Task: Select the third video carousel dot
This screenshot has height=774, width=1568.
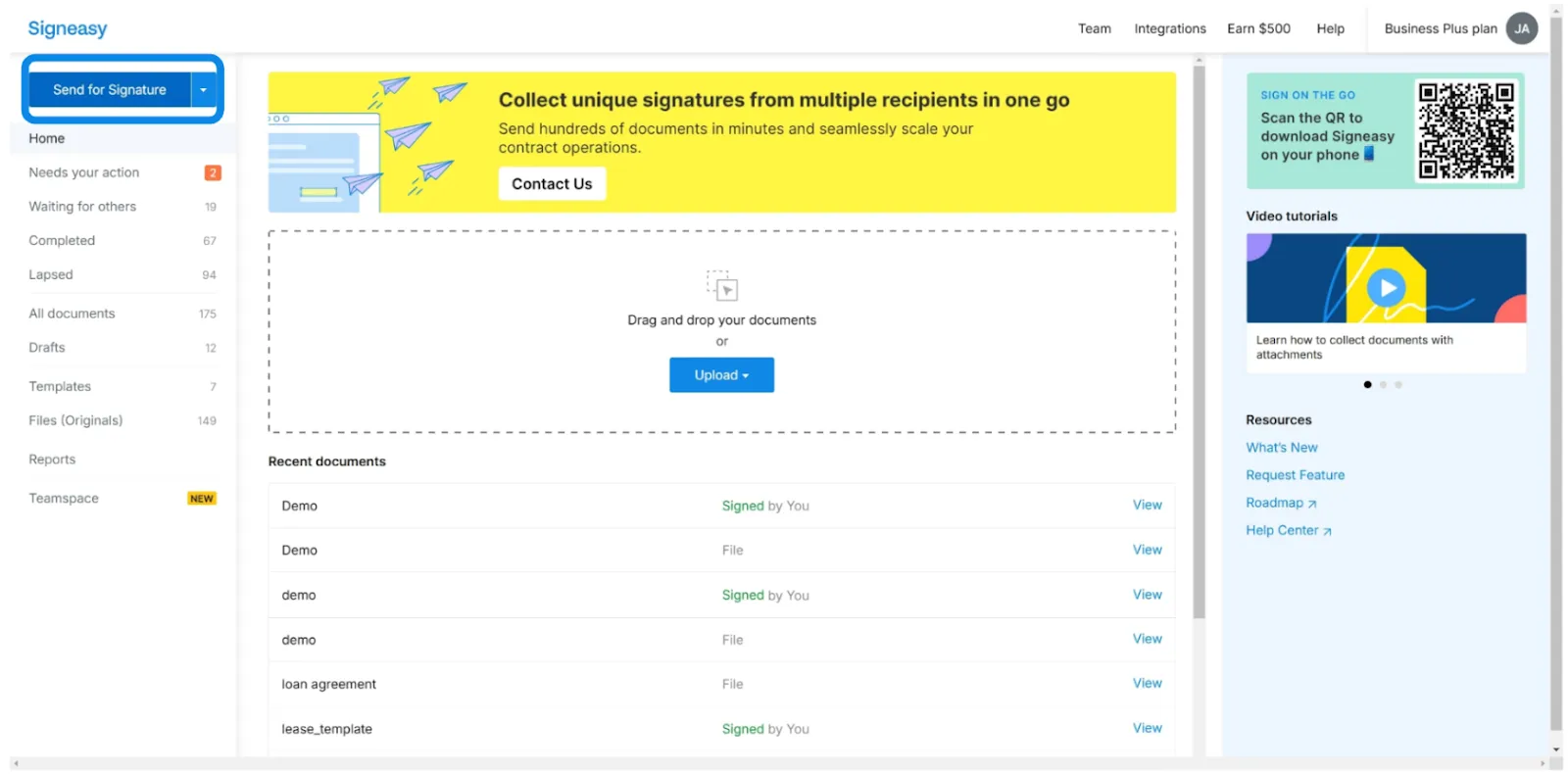Action: (x=1398, y=385)
